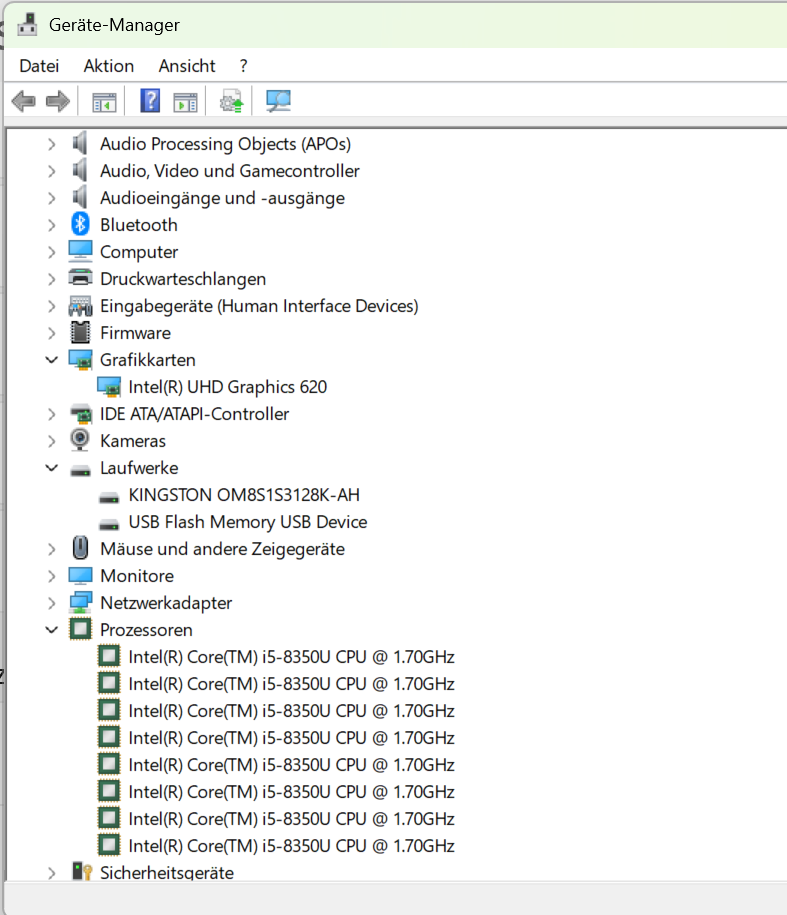Image resolution: width=787 pixels, height=915 pixels.
Task: Select the last Intel Core i5-8350U entry
Action: [x=291, y=846]
